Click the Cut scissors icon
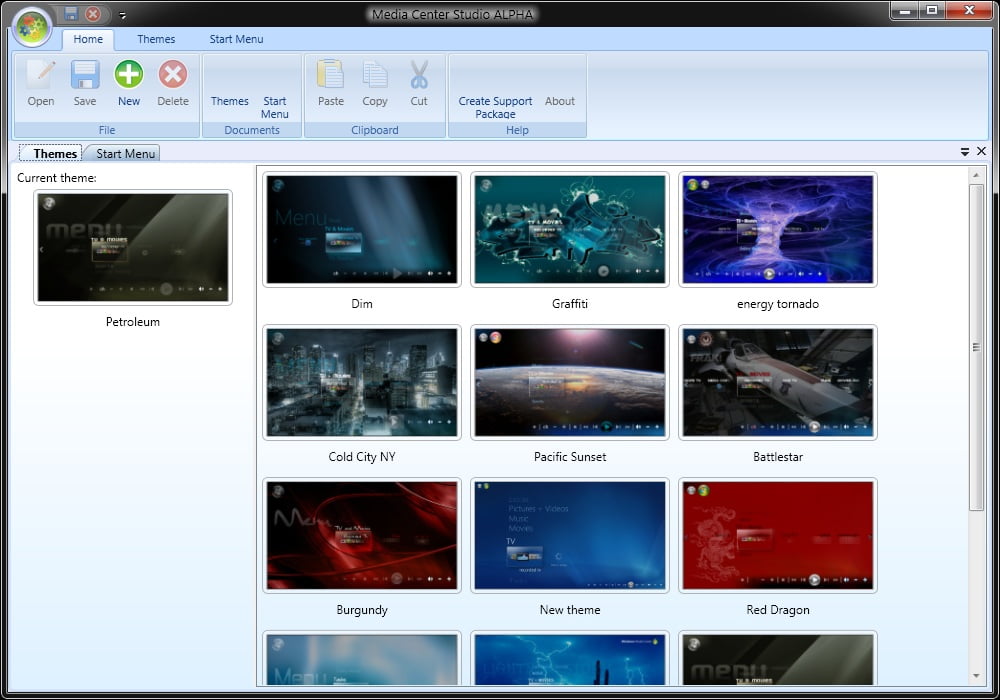 tap(419, 76)
